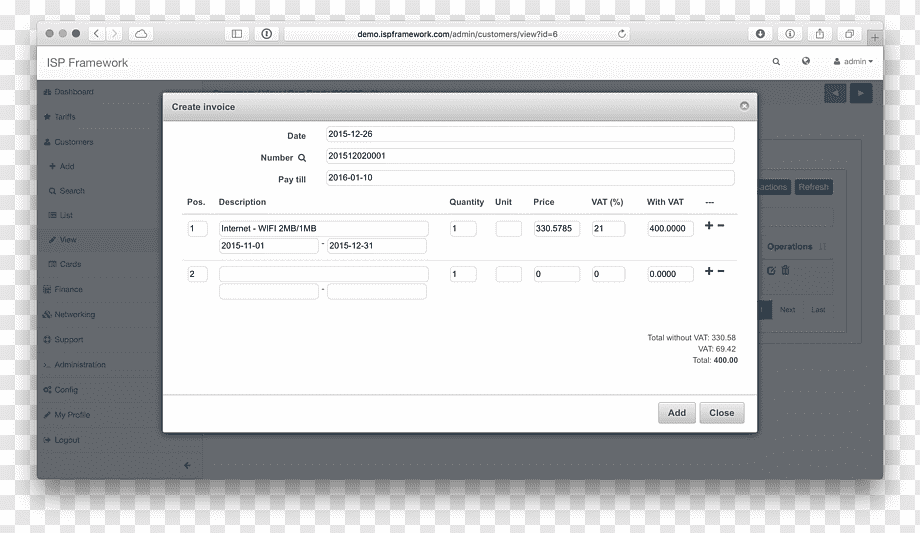Screen dimensions: 920x533
Task: Select Add under Customers in sidebar
Action: (67, 166)
